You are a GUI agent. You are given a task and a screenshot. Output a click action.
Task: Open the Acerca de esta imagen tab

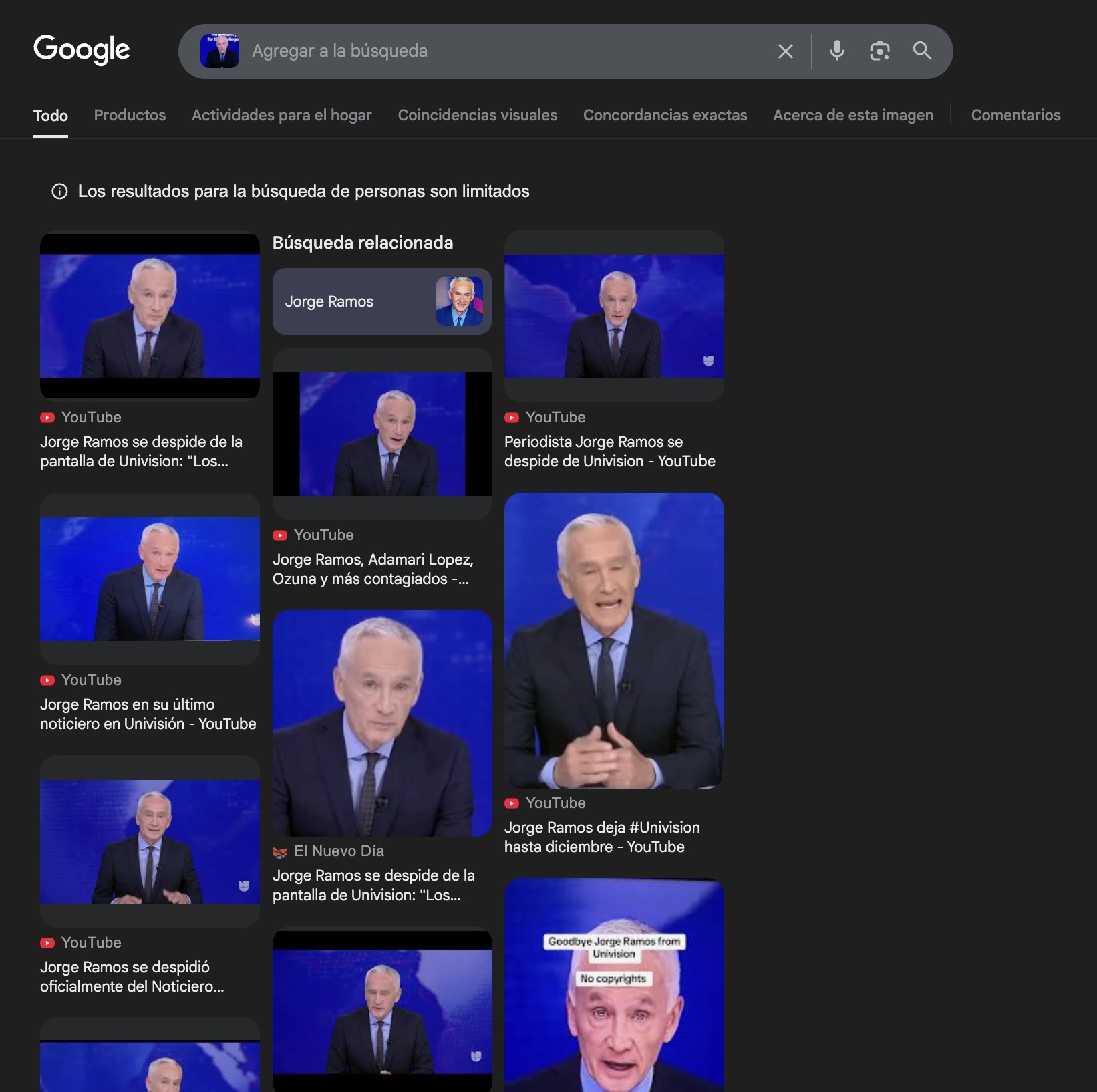pos(853,115)
